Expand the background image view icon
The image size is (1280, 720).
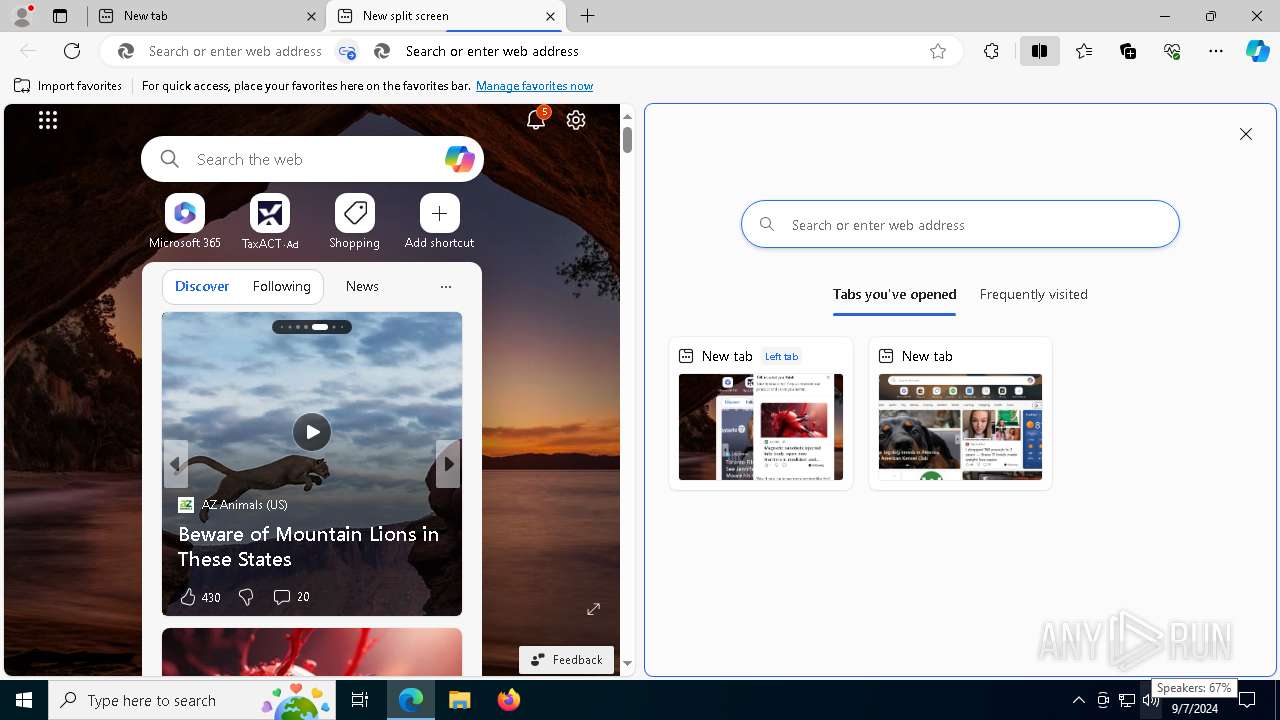594,609
